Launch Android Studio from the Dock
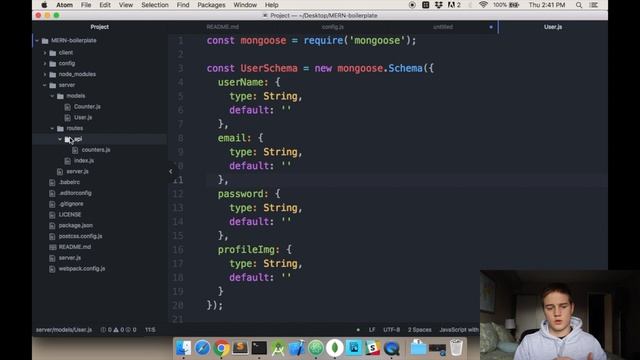 point(278,348)
